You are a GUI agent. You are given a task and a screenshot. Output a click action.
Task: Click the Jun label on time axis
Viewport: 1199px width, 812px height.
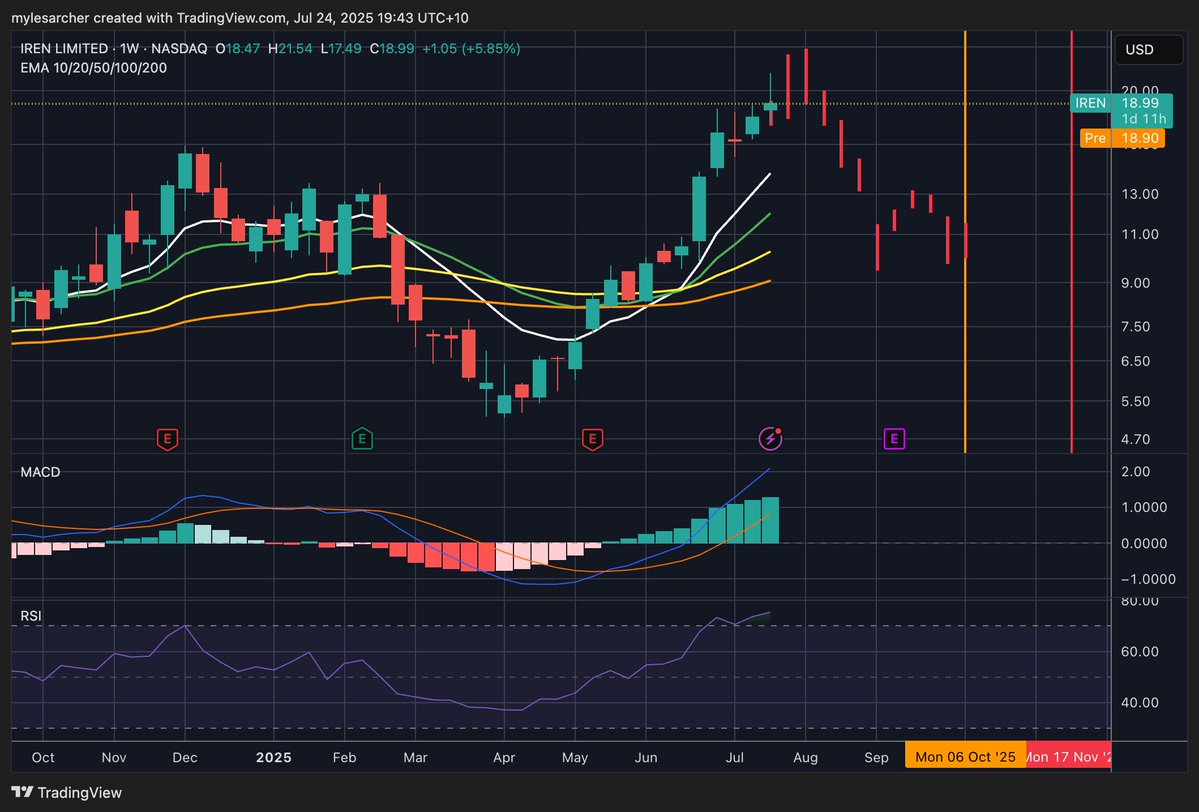pyautogui.click(x=646, y=758)
